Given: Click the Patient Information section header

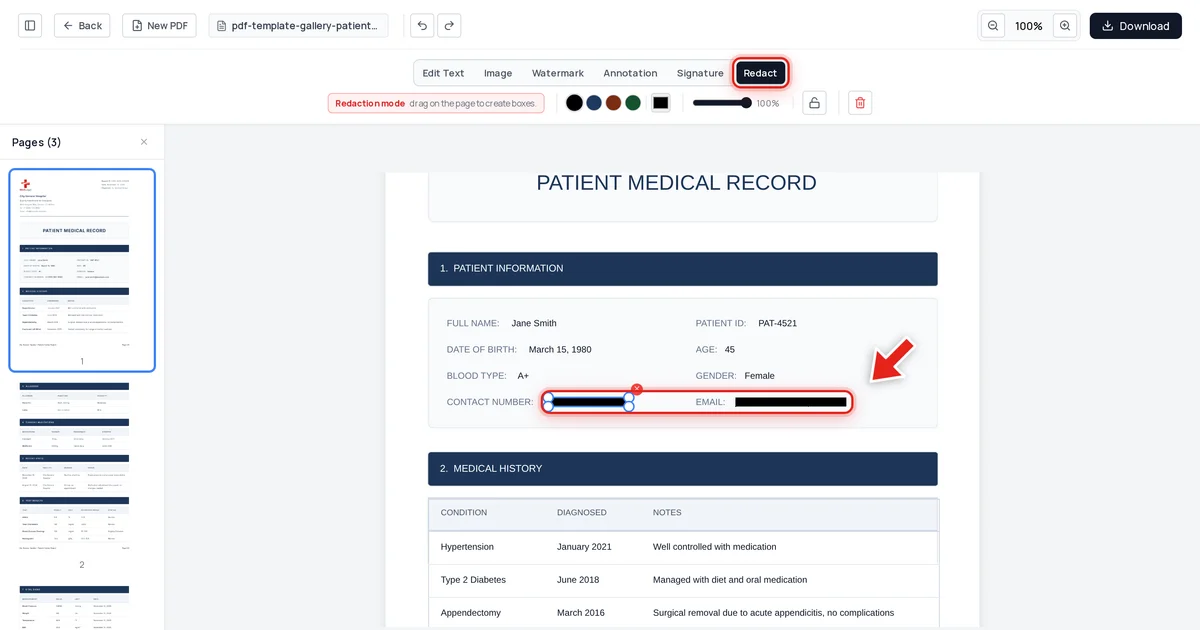Looking at the screenshot, I should (x=683, y=269).
